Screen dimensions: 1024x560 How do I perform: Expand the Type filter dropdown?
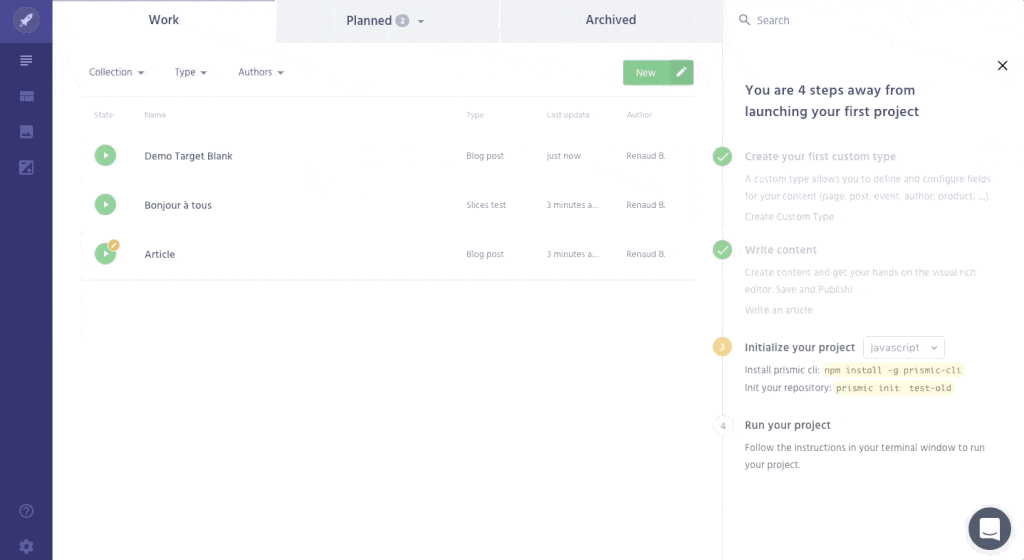point(190,72)
